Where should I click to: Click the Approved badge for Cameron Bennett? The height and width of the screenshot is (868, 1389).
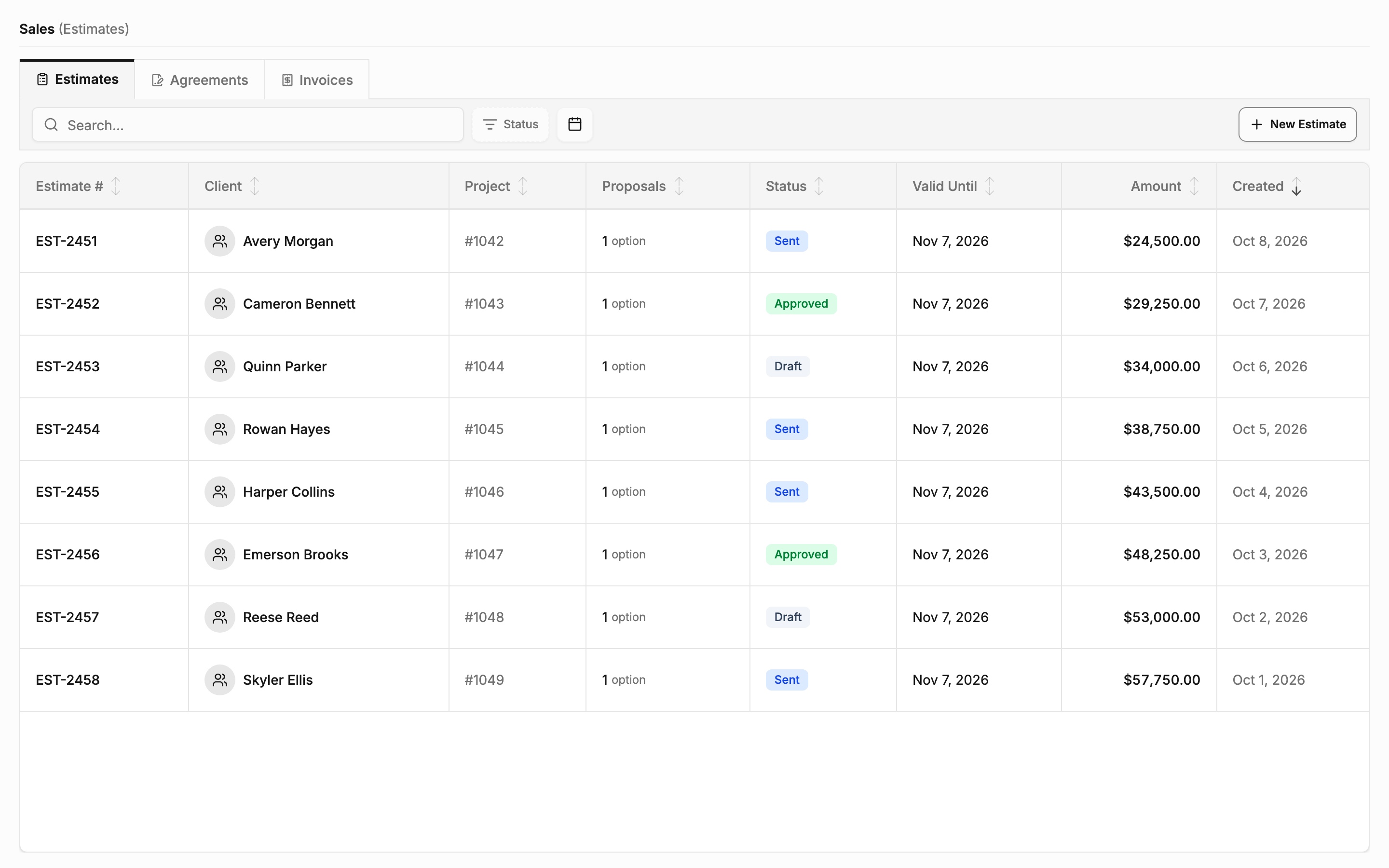coord(801,304)
